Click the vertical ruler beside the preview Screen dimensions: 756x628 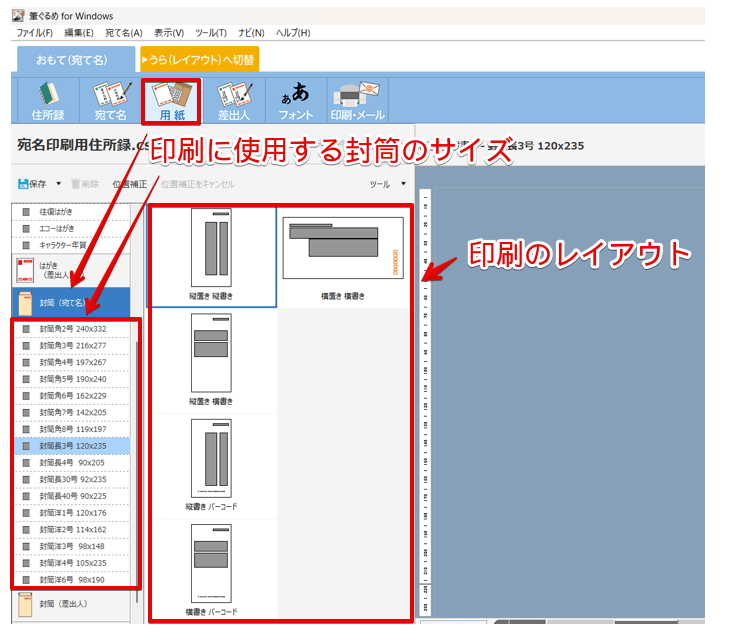coord(425,402)
